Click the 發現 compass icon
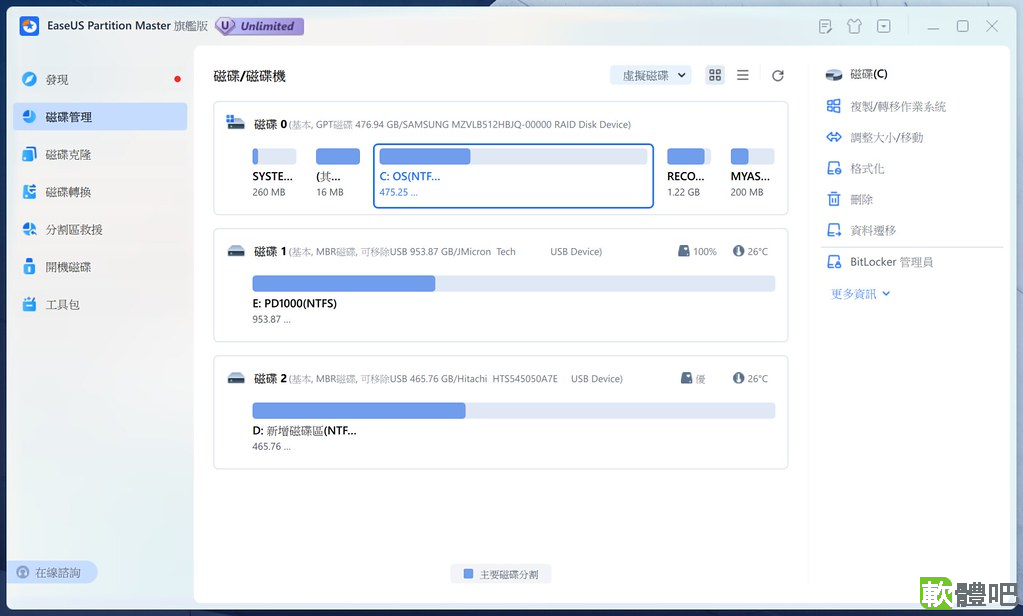 click(x=29, y=79)
